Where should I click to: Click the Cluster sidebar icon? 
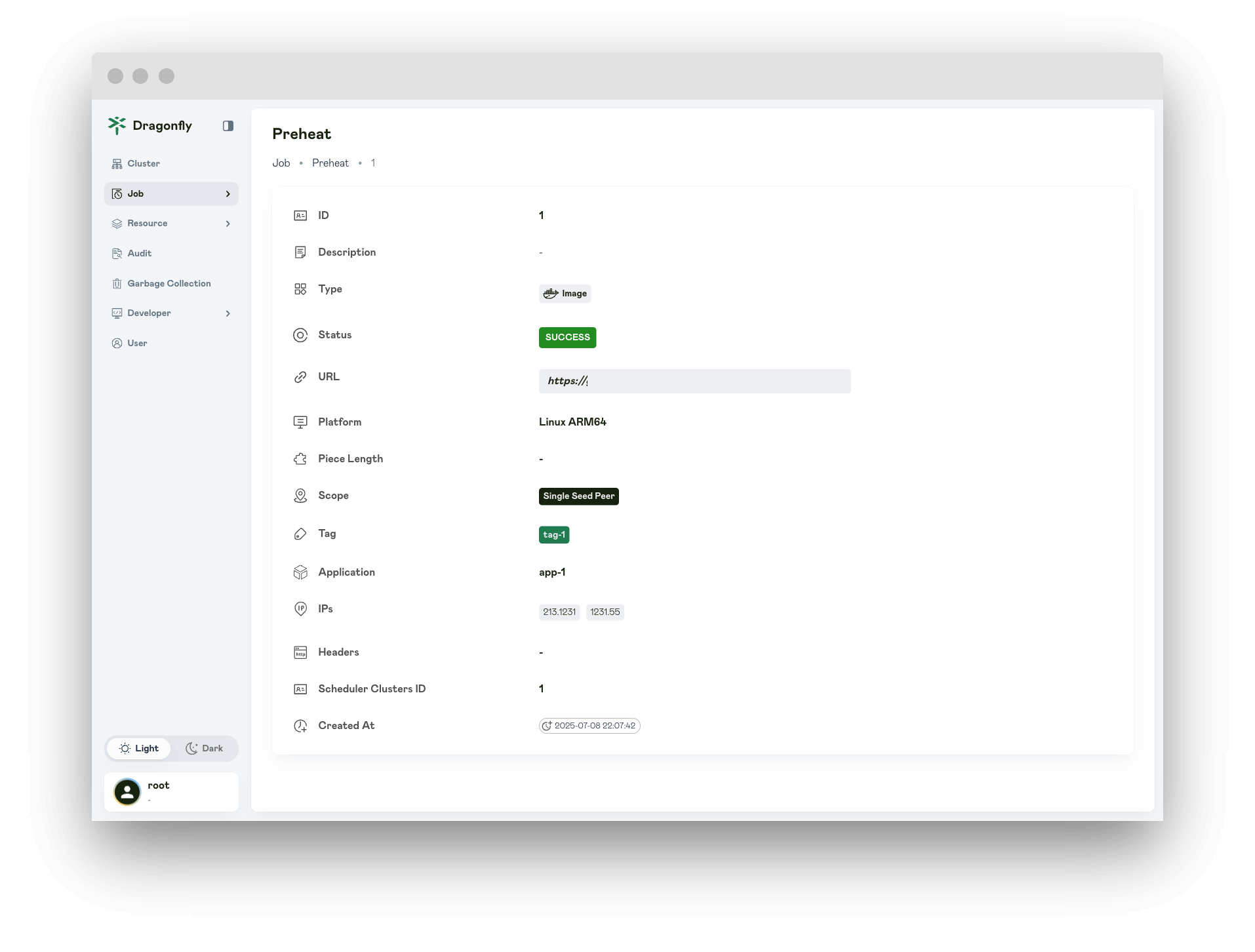click(117, 164)
